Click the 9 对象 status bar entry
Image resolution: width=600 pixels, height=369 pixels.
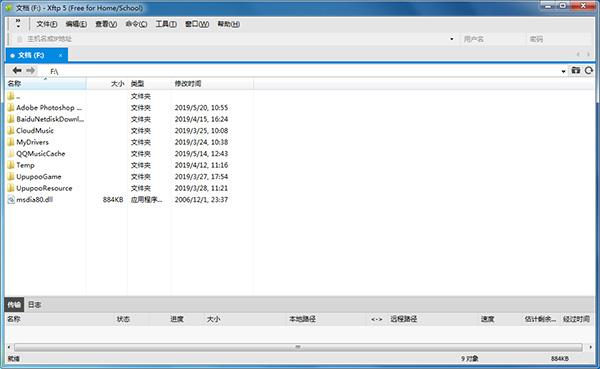coord(470,359)
